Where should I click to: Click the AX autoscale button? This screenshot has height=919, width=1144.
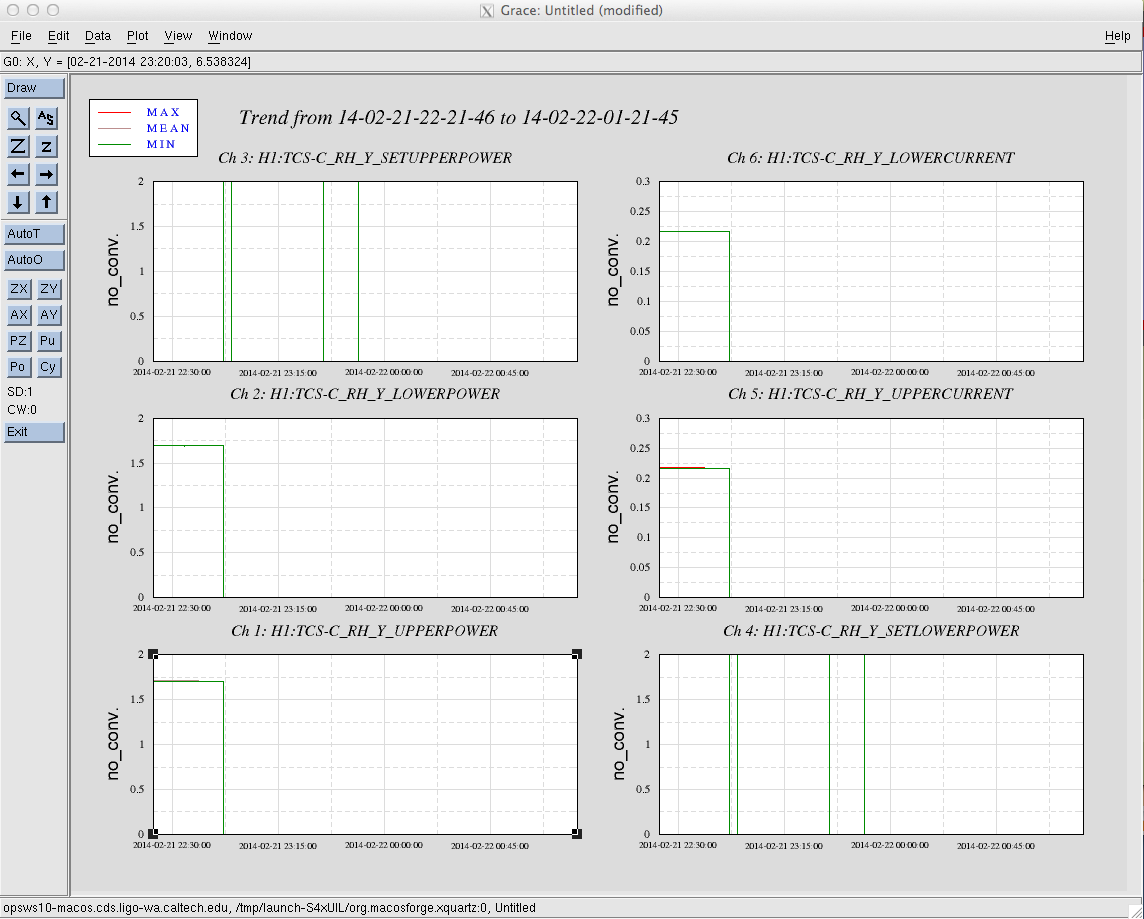pos(19,315)
